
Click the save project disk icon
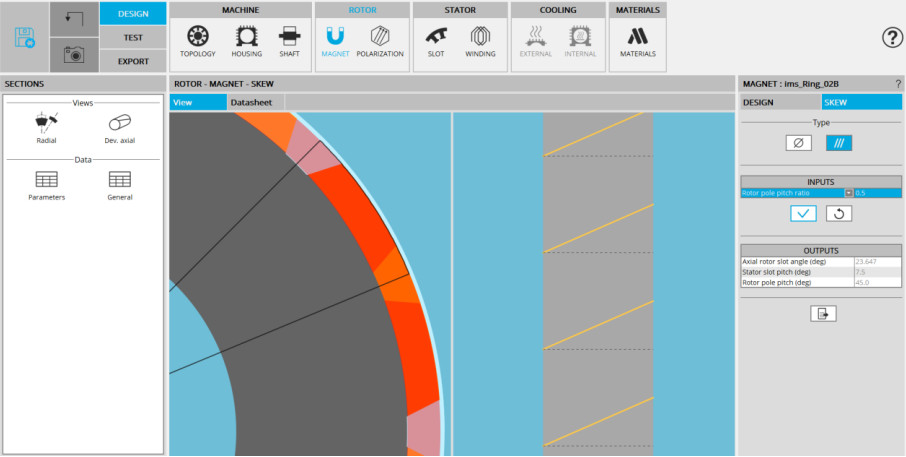(25, 37)
